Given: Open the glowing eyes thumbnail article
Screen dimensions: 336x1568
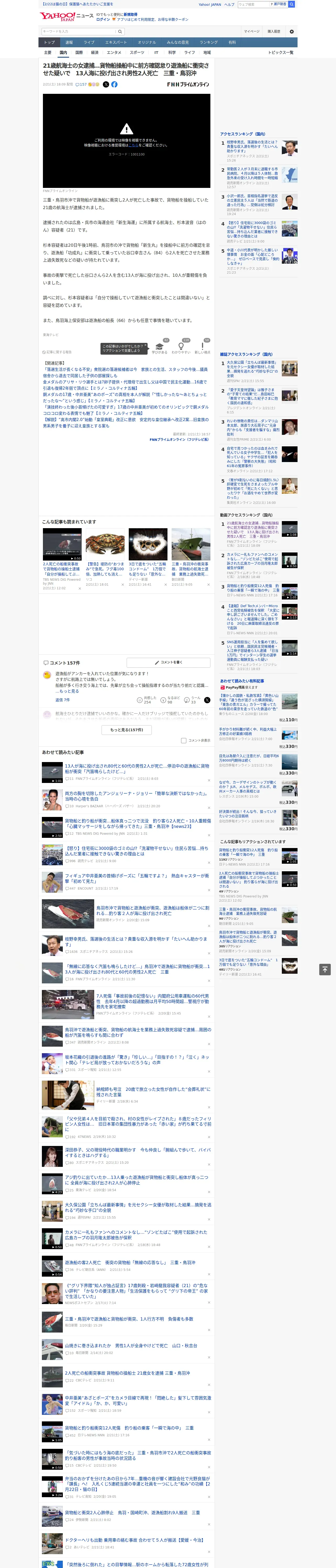Looking at the screenshot, I should point(148,544).
